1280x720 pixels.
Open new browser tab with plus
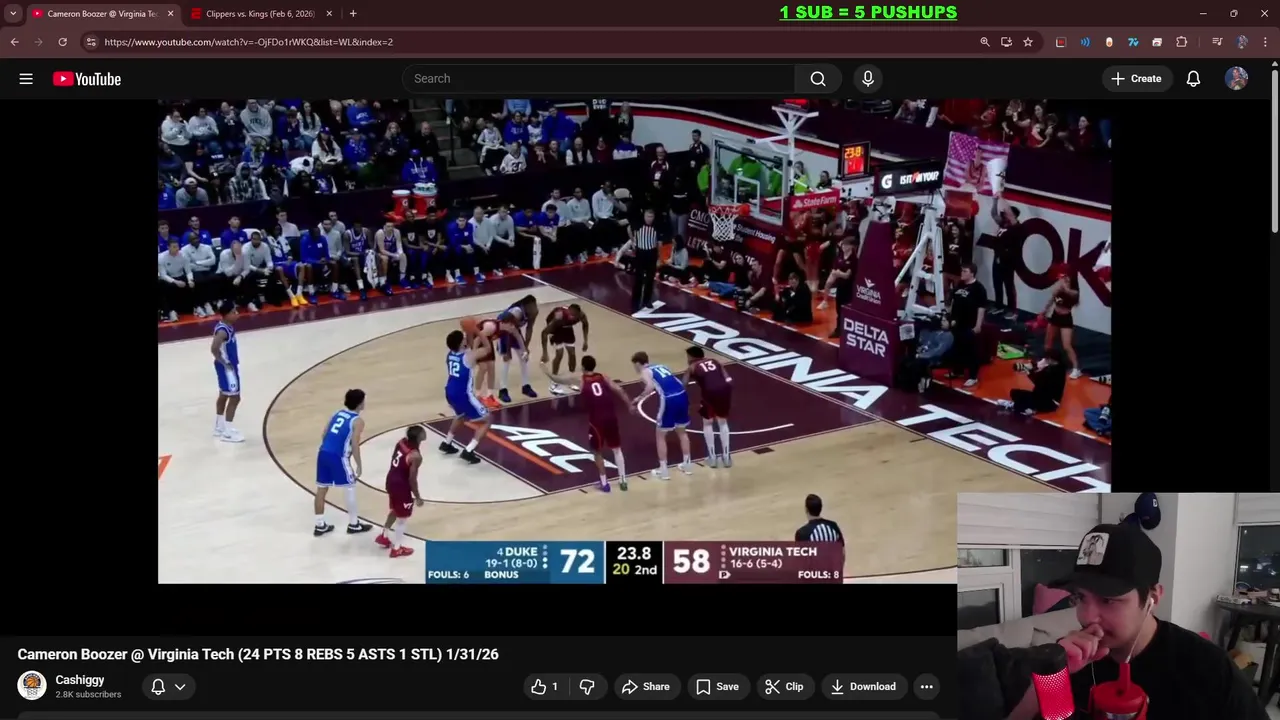click(353, 14)
